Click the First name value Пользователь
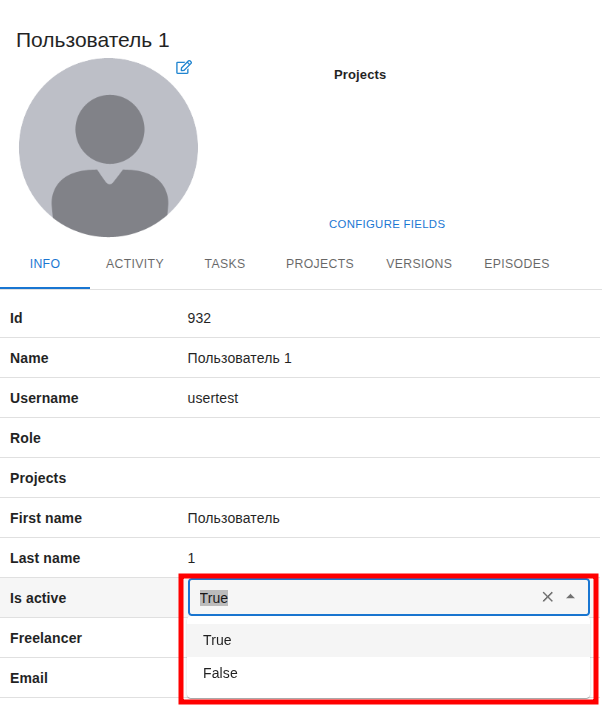 pos(233,518)
